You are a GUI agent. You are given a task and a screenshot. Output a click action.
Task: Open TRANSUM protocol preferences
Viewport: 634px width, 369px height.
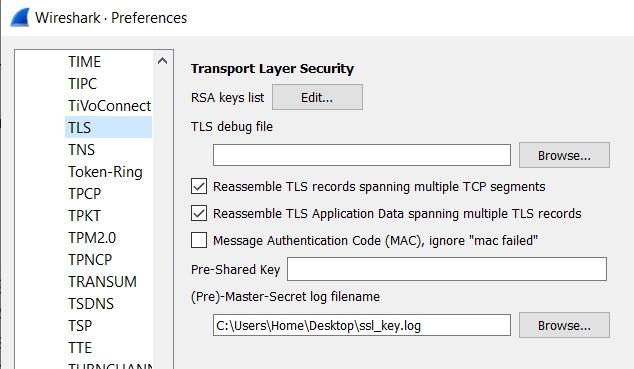102,282
